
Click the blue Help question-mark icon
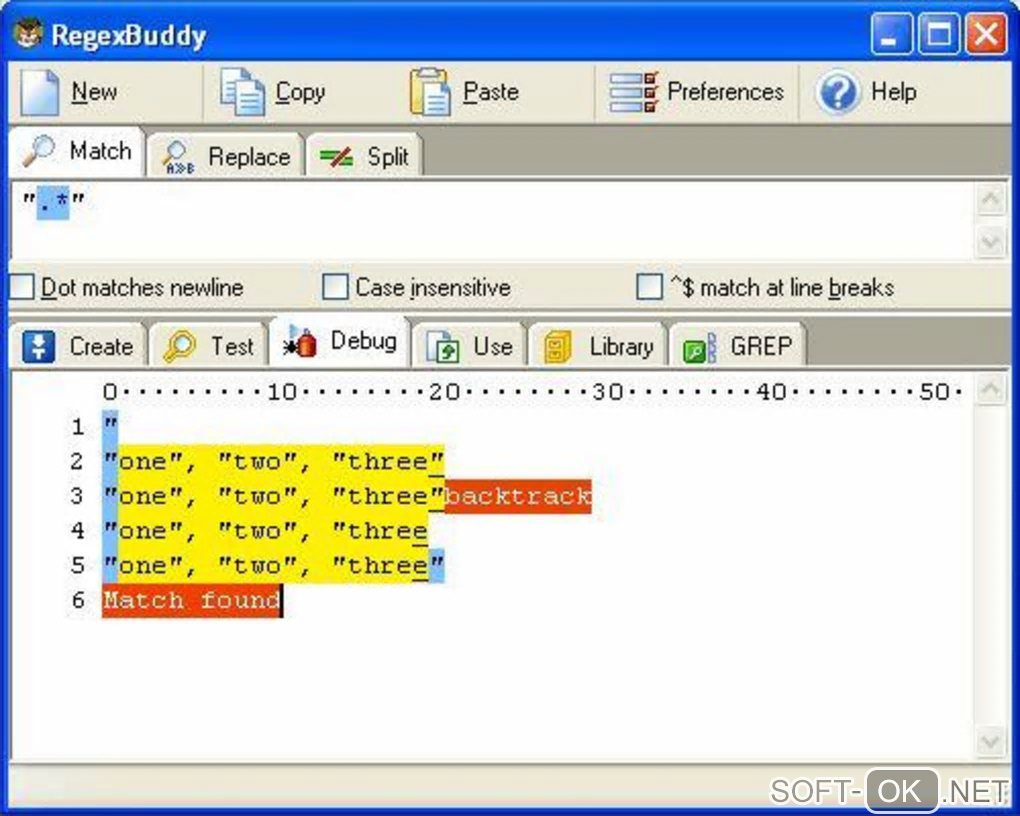[x=839, y=92]
